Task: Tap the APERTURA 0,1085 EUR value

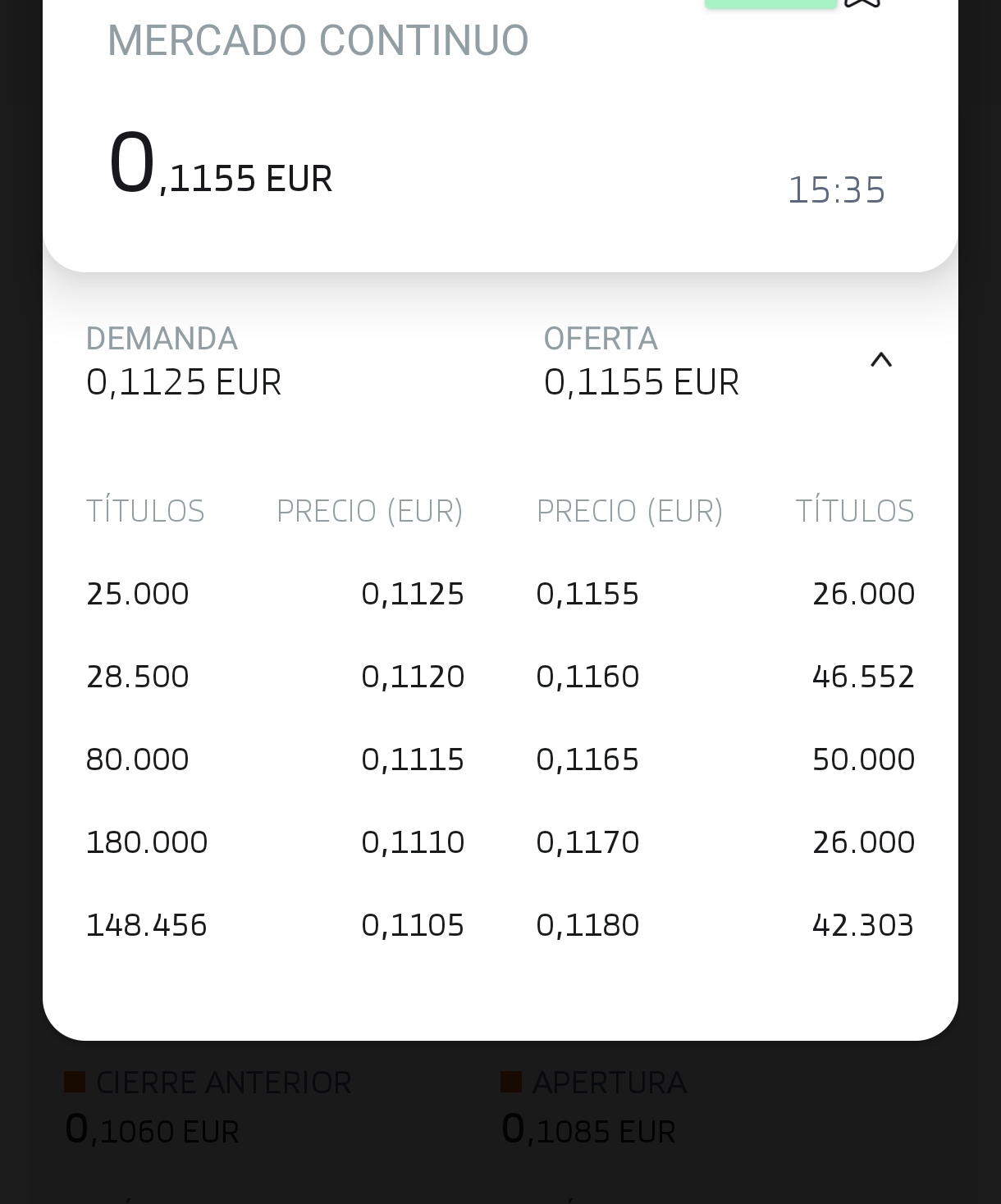Action: (x=588, y=1130)
